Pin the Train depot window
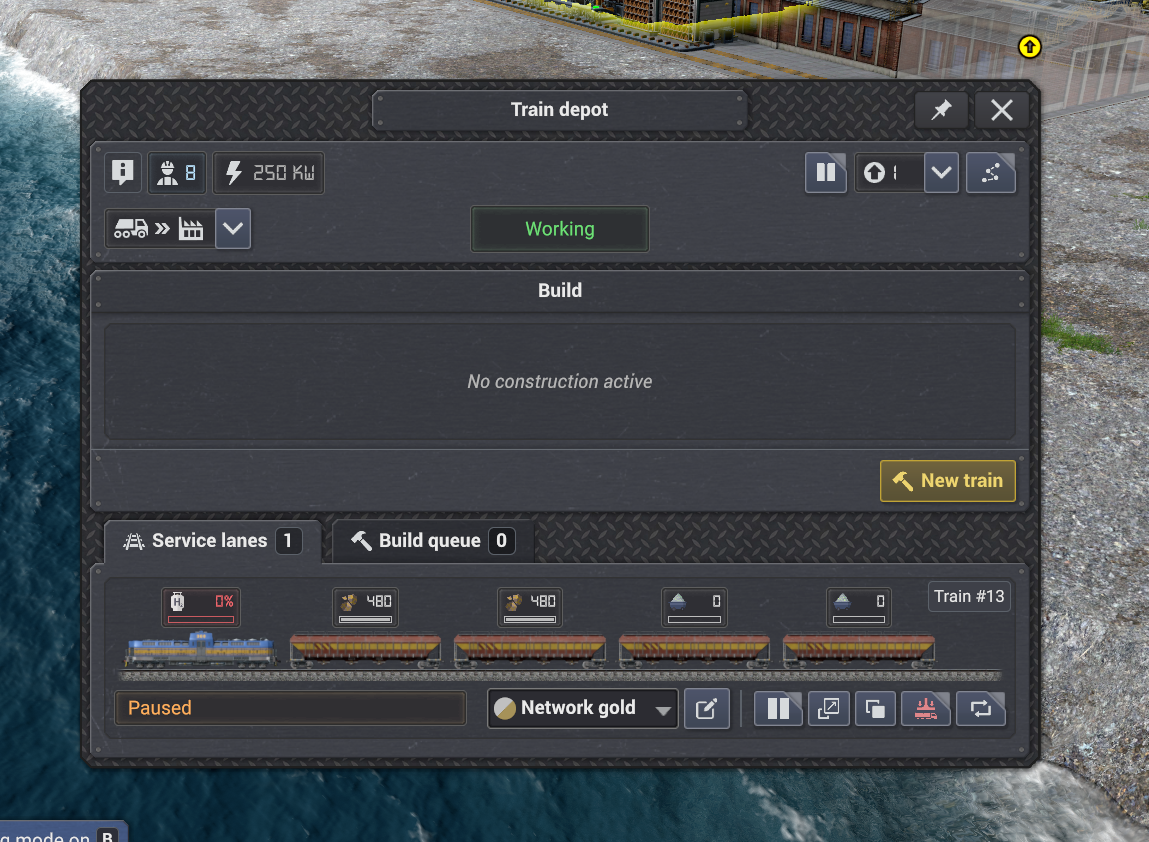Screen dimensions: 1149x842 [941, 110]
